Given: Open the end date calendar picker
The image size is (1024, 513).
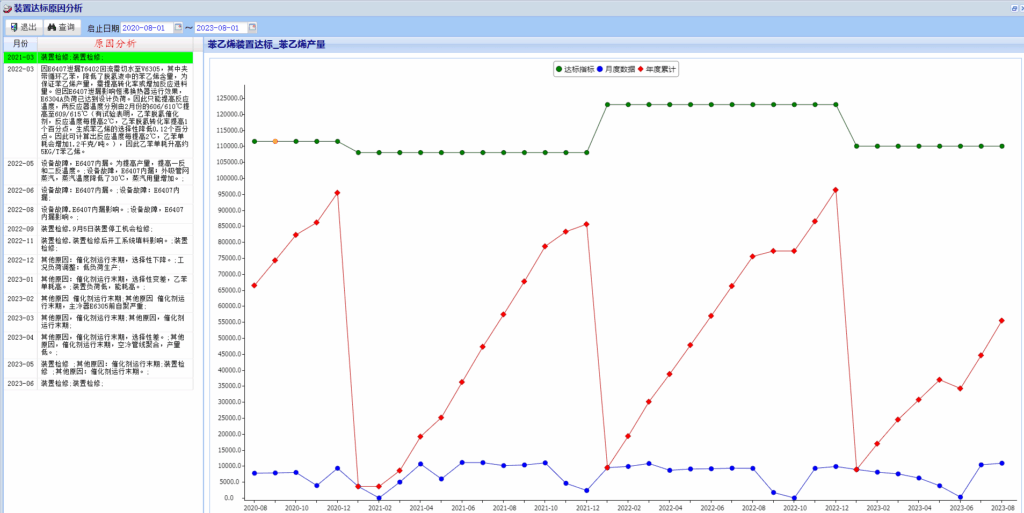Looking at the screenshot, I should (x=250, y=28).
